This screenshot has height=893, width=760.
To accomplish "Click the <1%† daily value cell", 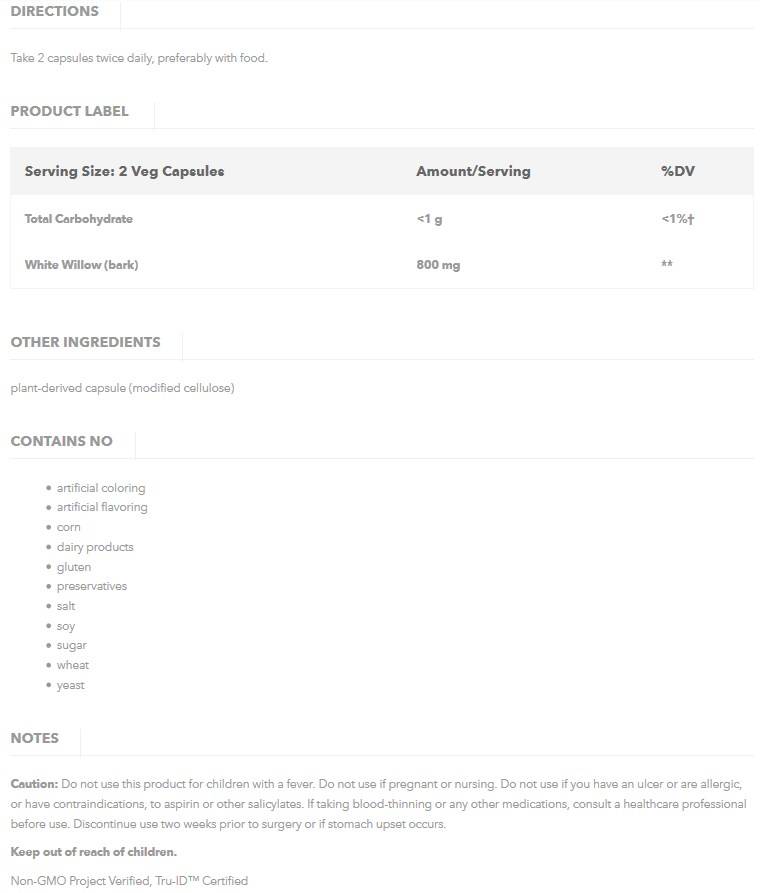I will pos(677,219).
